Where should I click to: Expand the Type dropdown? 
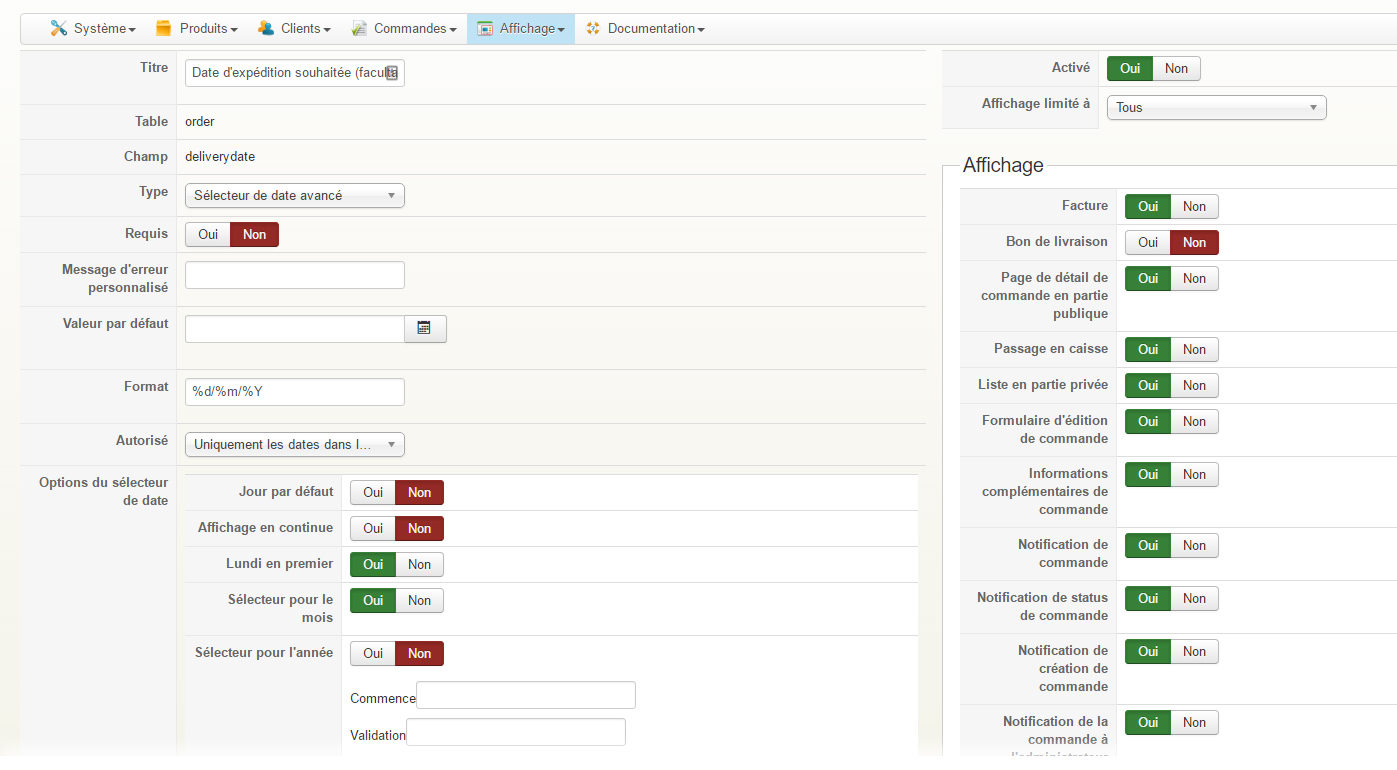point(295,195)
